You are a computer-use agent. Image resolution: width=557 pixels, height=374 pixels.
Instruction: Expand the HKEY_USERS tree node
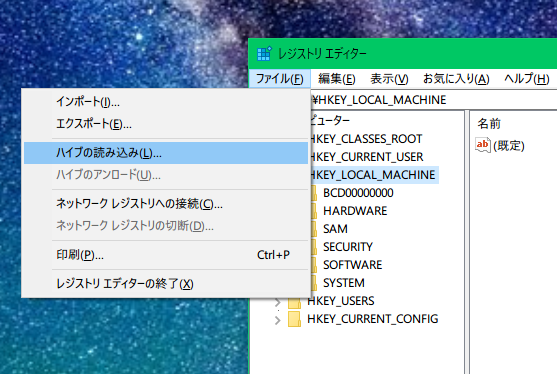(278, 303)
